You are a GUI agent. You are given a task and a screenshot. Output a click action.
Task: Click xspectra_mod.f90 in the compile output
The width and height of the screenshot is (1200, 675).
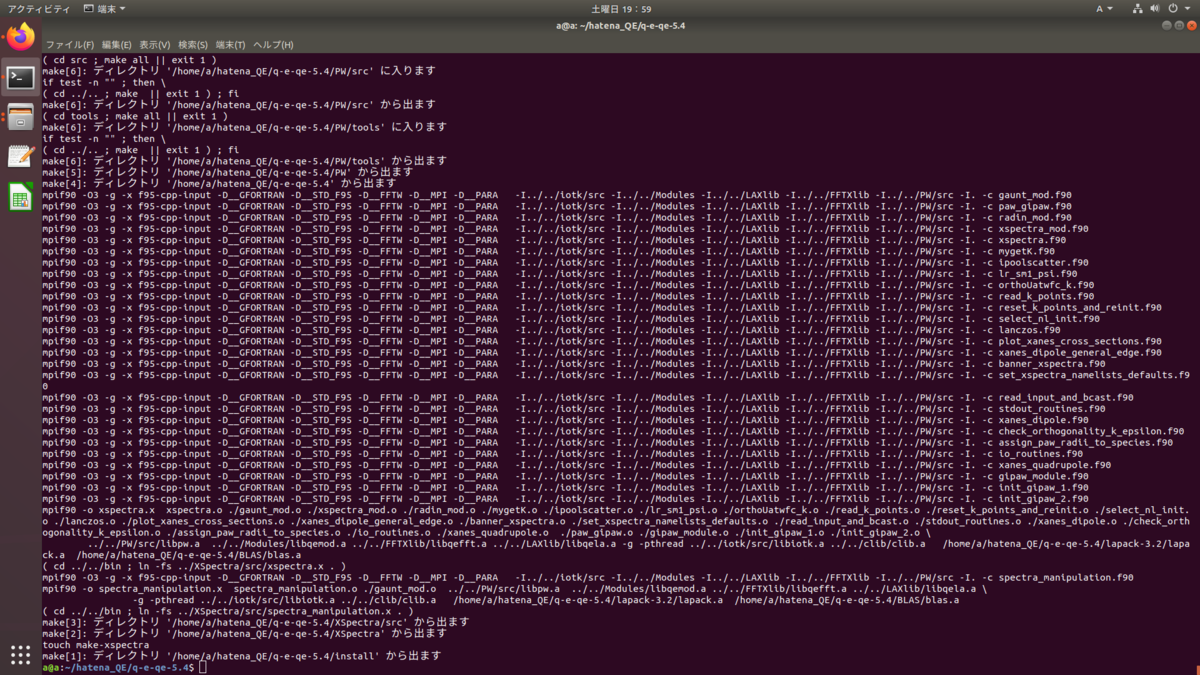pyautogui.click(x=1043, y=229)
